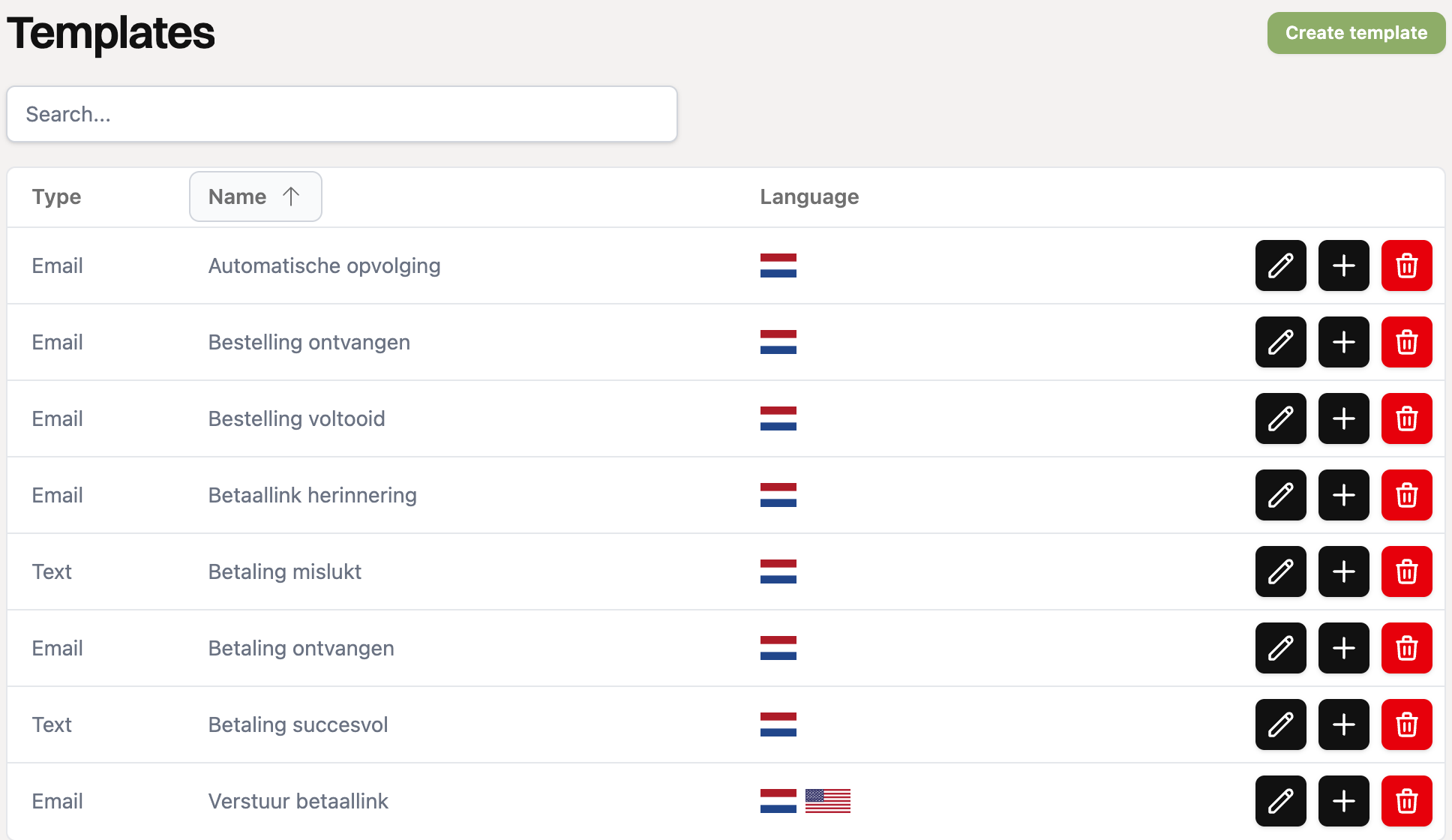
Task: Edit the Automatische opvolging template
Action: pos(1281,265)
